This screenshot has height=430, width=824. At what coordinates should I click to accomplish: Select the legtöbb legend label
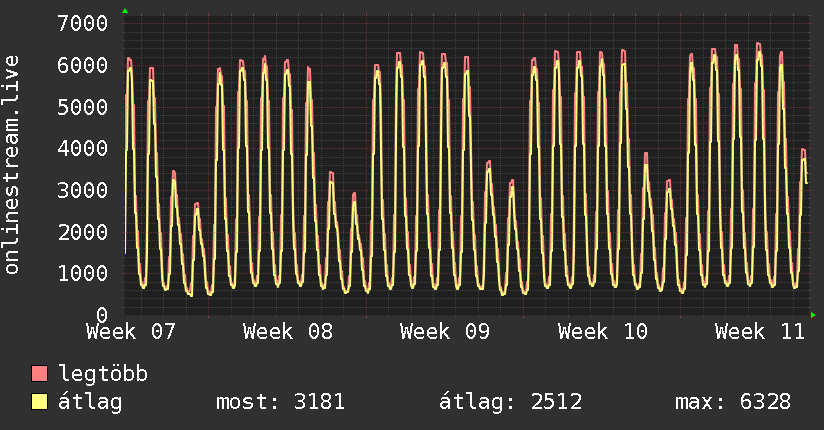tap(103, 374)
